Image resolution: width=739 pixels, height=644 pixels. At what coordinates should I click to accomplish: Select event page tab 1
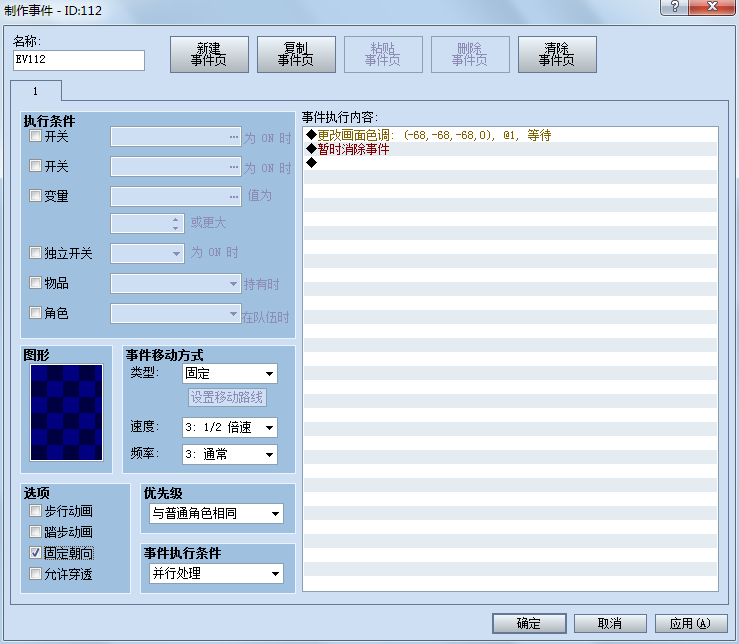36,91
